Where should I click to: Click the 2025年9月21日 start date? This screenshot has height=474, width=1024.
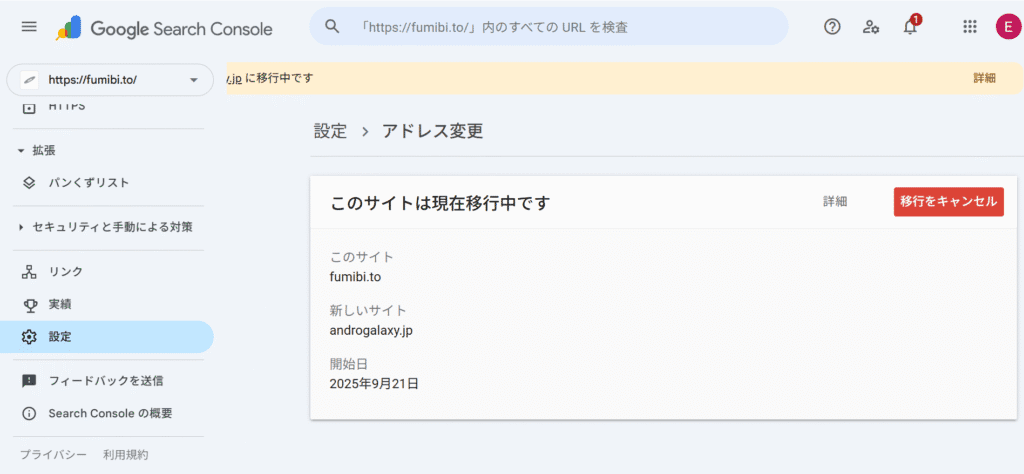click(374, 383)
